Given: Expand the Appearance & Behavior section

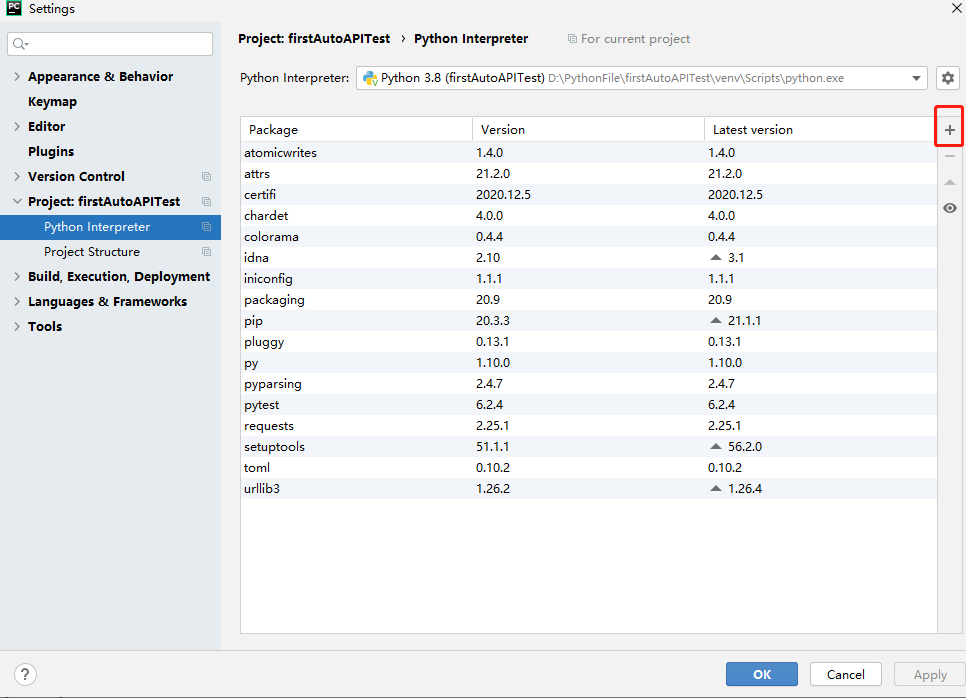Looking at the screenshot, I should tap(17, 77).
